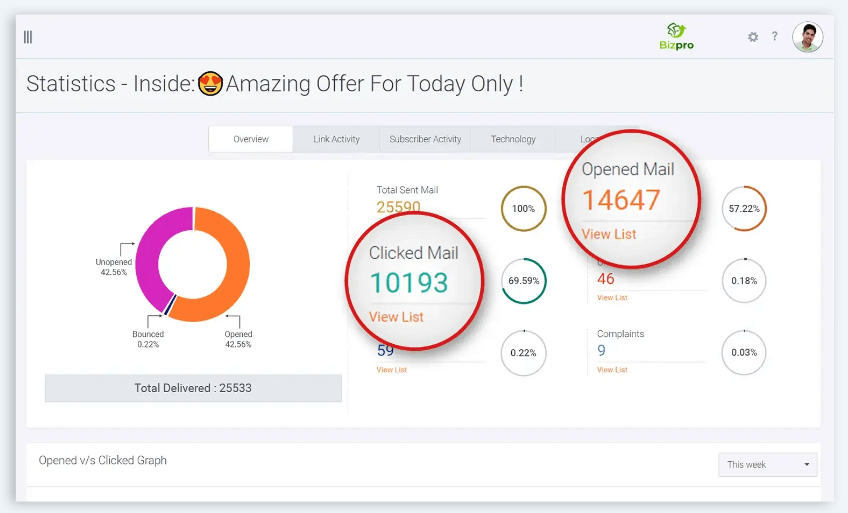Viewport: 848px width, 513px height.
Task: Click the 100% circular progress indicator
Action: pyautogui.click(x=524, y=208)
